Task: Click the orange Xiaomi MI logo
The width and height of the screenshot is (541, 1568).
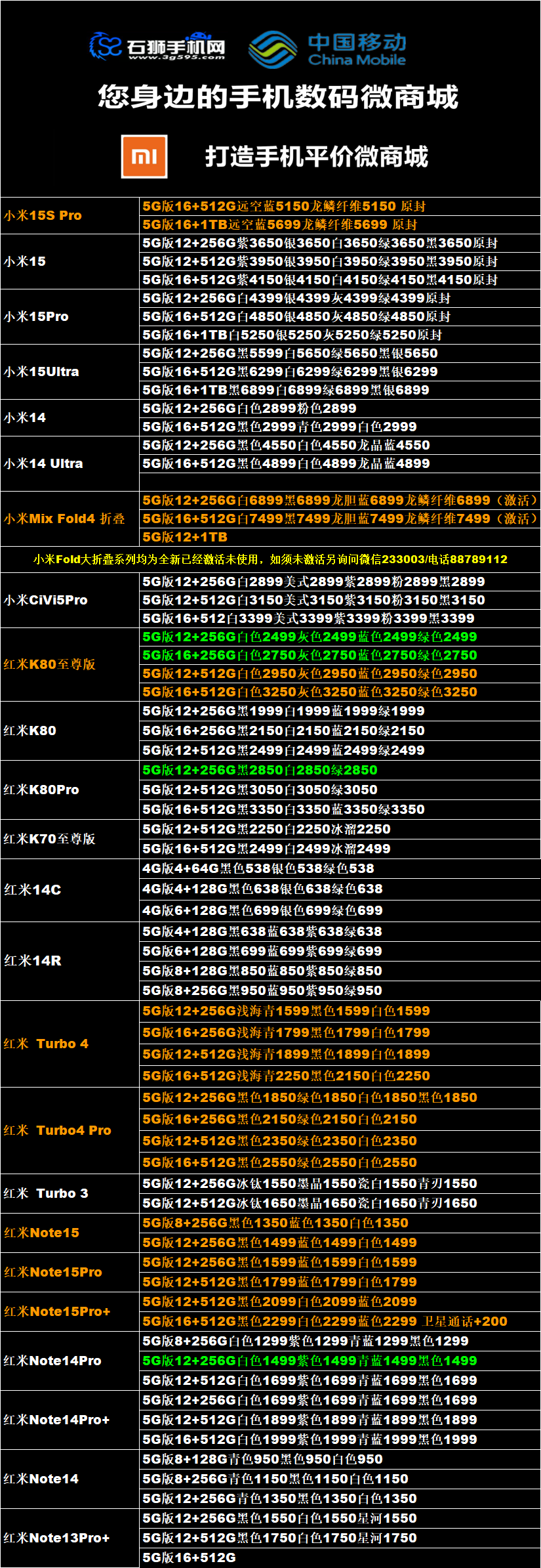Action: [144, 156]
